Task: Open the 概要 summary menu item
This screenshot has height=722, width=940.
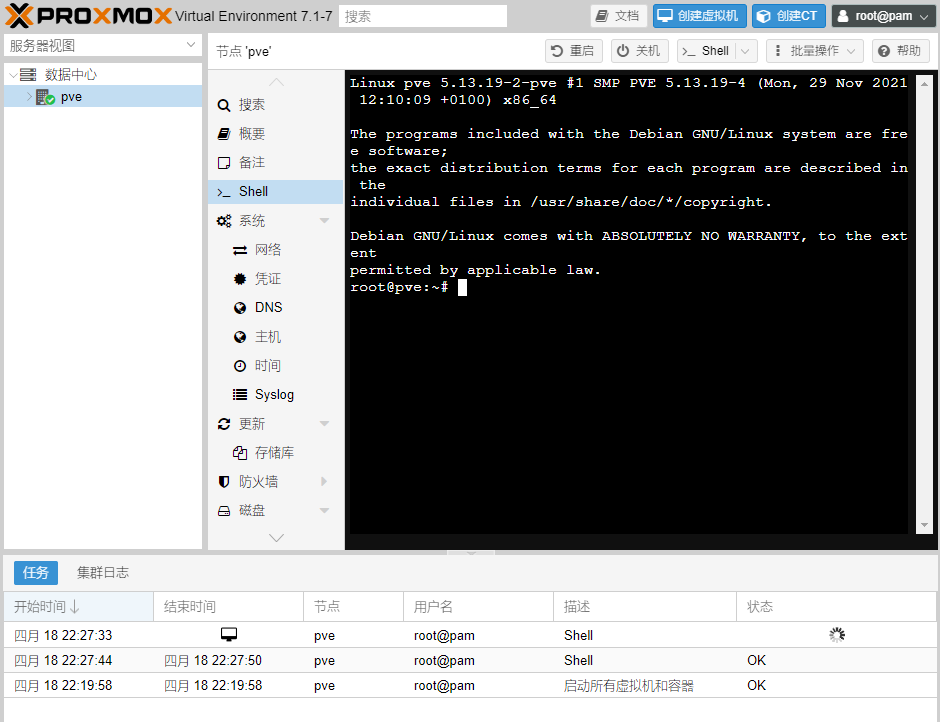Action: pyautogui.click(x=275, y=134)
